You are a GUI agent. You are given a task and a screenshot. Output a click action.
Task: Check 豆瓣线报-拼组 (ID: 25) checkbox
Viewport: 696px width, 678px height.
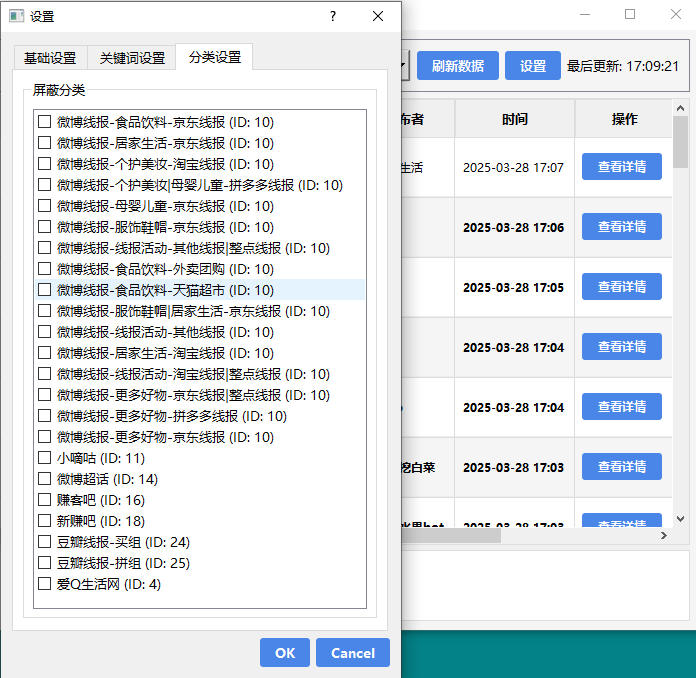[44, 563]
